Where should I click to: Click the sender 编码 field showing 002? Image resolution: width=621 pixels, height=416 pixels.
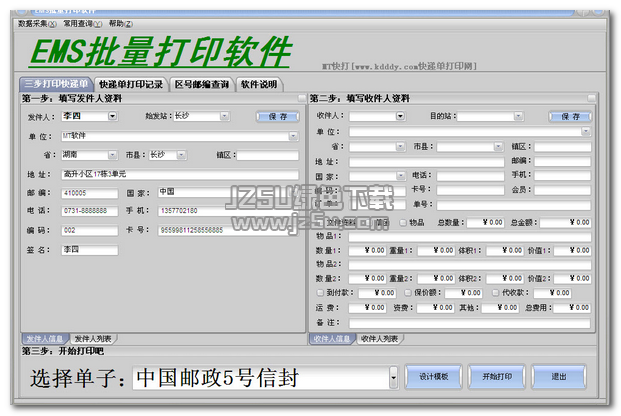90,231
